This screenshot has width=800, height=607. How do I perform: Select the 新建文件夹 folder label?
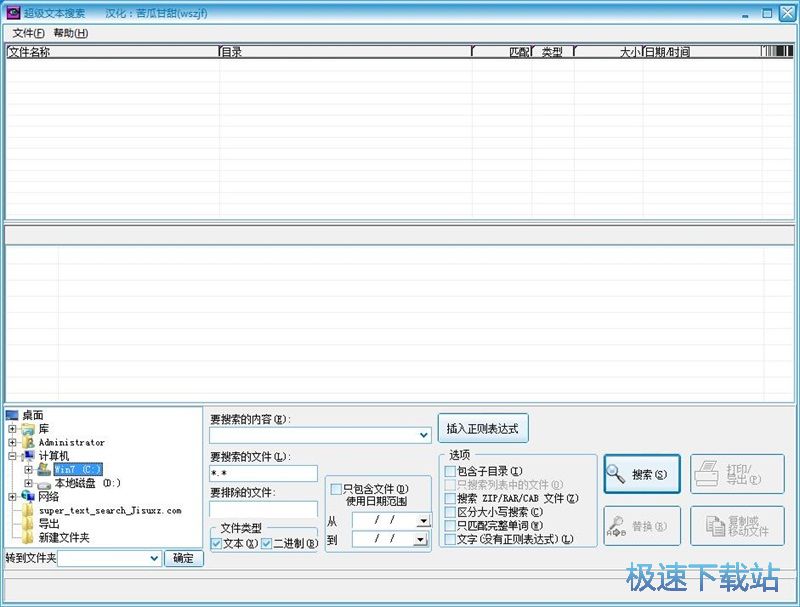tap(64, 537)
